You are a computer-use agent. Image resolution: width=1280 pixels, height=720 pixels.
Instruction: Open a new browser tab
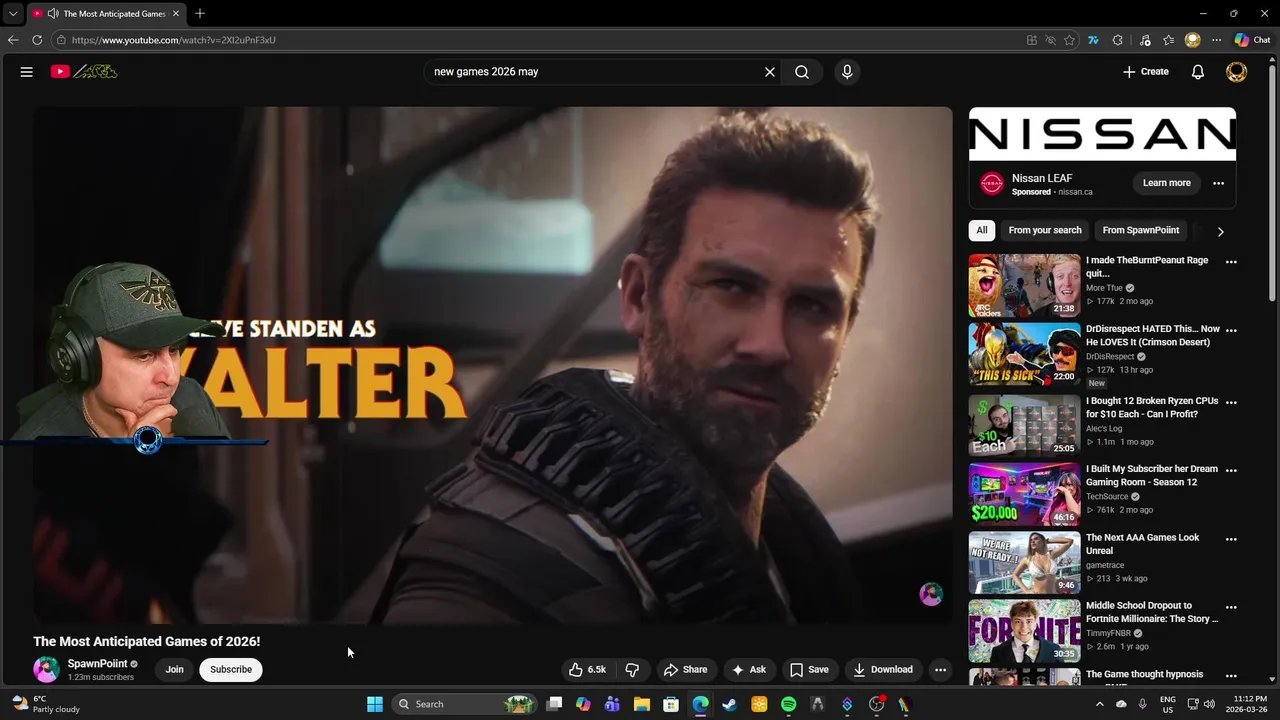(x=200, y=14)
